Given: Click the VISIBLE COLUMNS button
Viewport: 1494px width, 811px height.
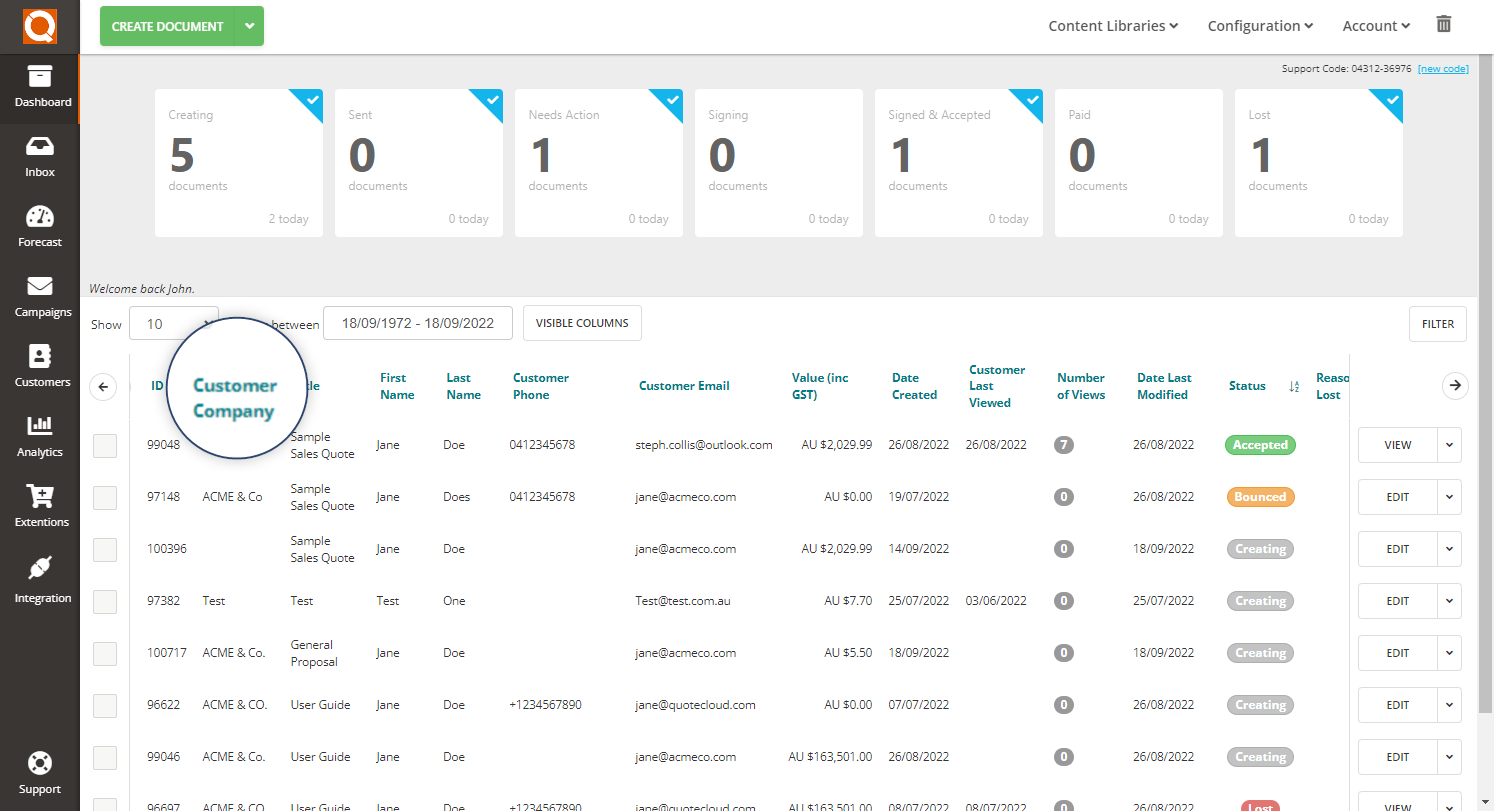Looking at the screenshot, I should tap(582, 323).
